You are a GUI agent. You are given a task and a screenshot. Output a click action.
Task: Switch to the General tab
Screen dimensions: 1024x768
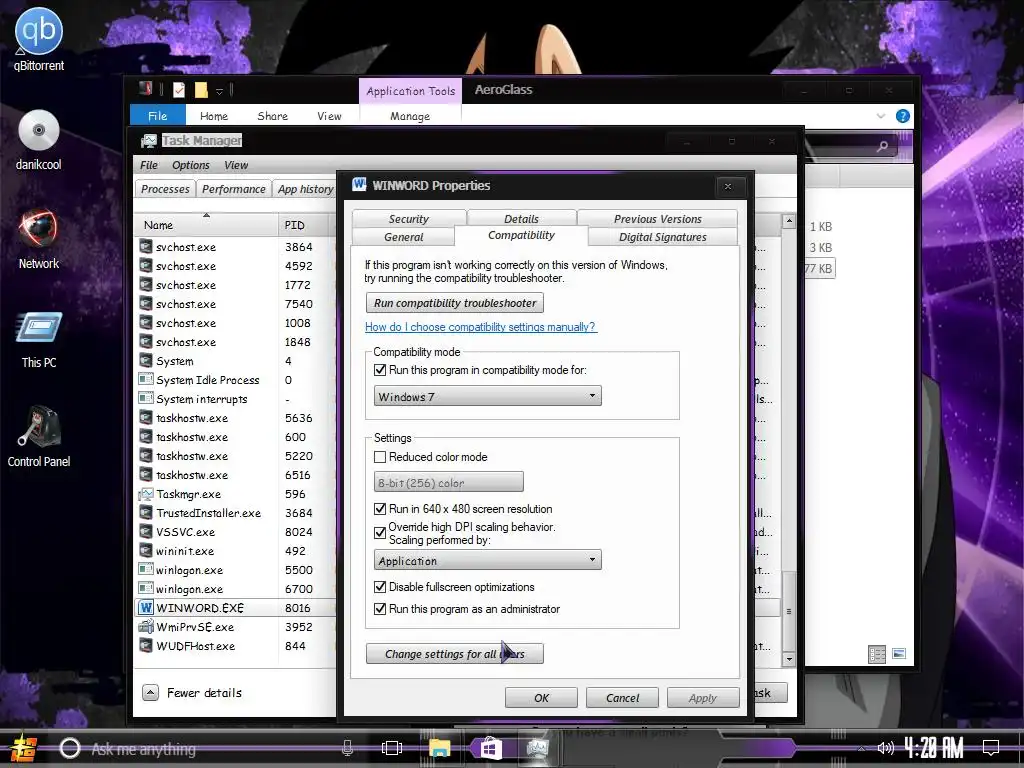(x=404, y=236)
